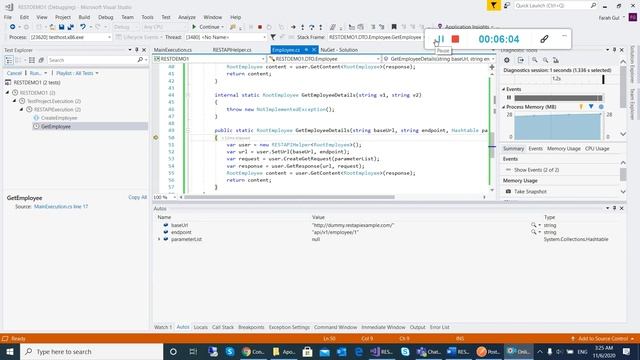Click the reset zoom icon in Diagnostic Tools
This screenshot has height=360, width=640.
click(x=556, y=60)
